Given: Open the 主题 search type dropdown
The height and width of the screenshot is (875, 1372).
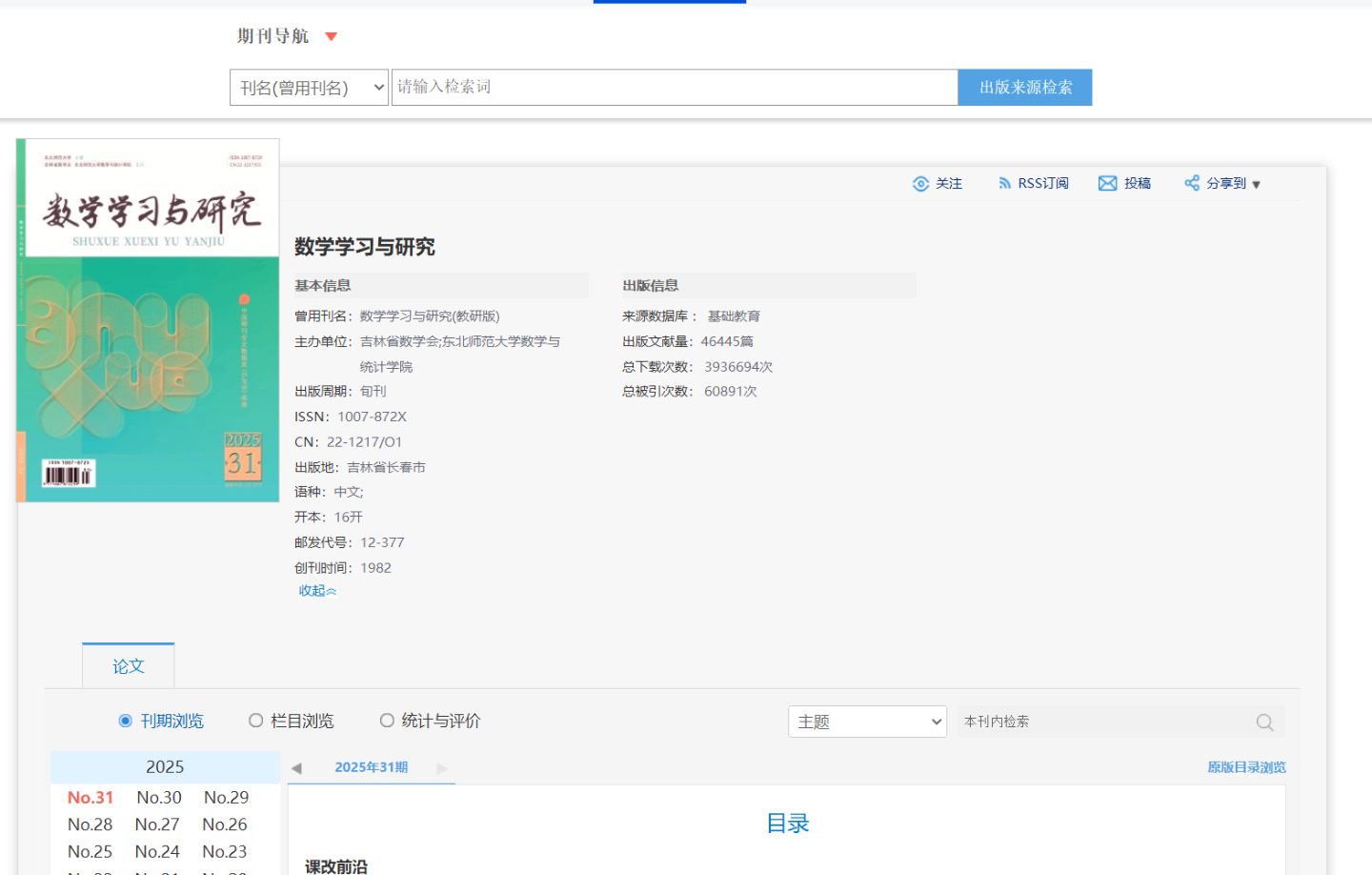Looking at the screenshot, I should pyautogui.click(x=867, y=722).
